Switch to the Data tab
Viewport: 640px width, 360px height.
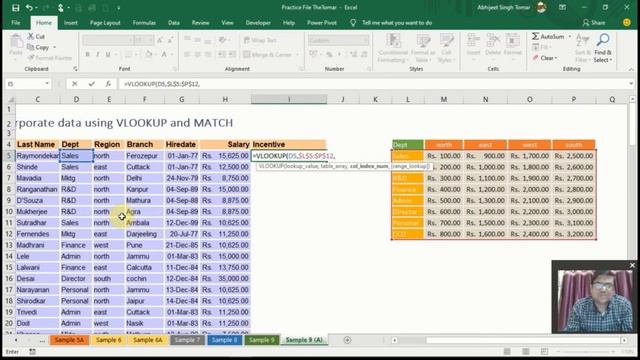click(x=173, y=23)
